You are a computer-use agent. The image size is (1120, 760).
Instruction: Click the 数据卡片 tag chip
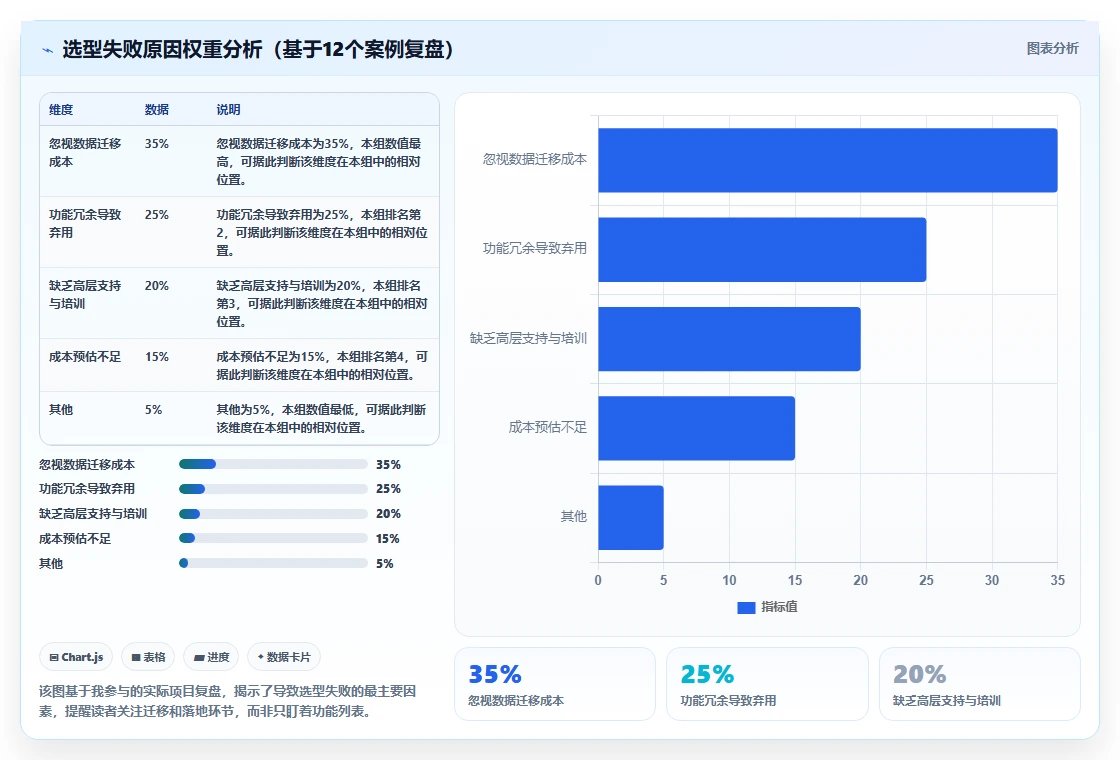(x=284, y=657)
